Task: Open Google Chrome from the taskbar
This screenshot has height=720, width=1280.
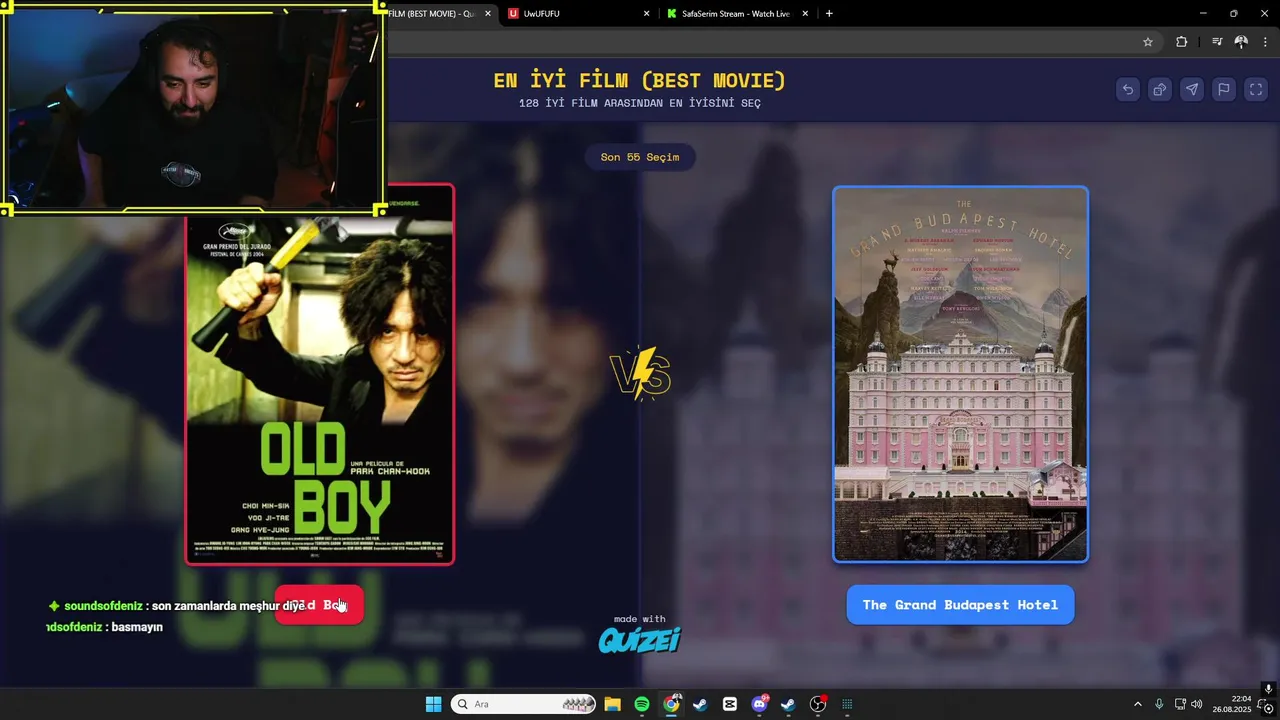Action: 671,704
